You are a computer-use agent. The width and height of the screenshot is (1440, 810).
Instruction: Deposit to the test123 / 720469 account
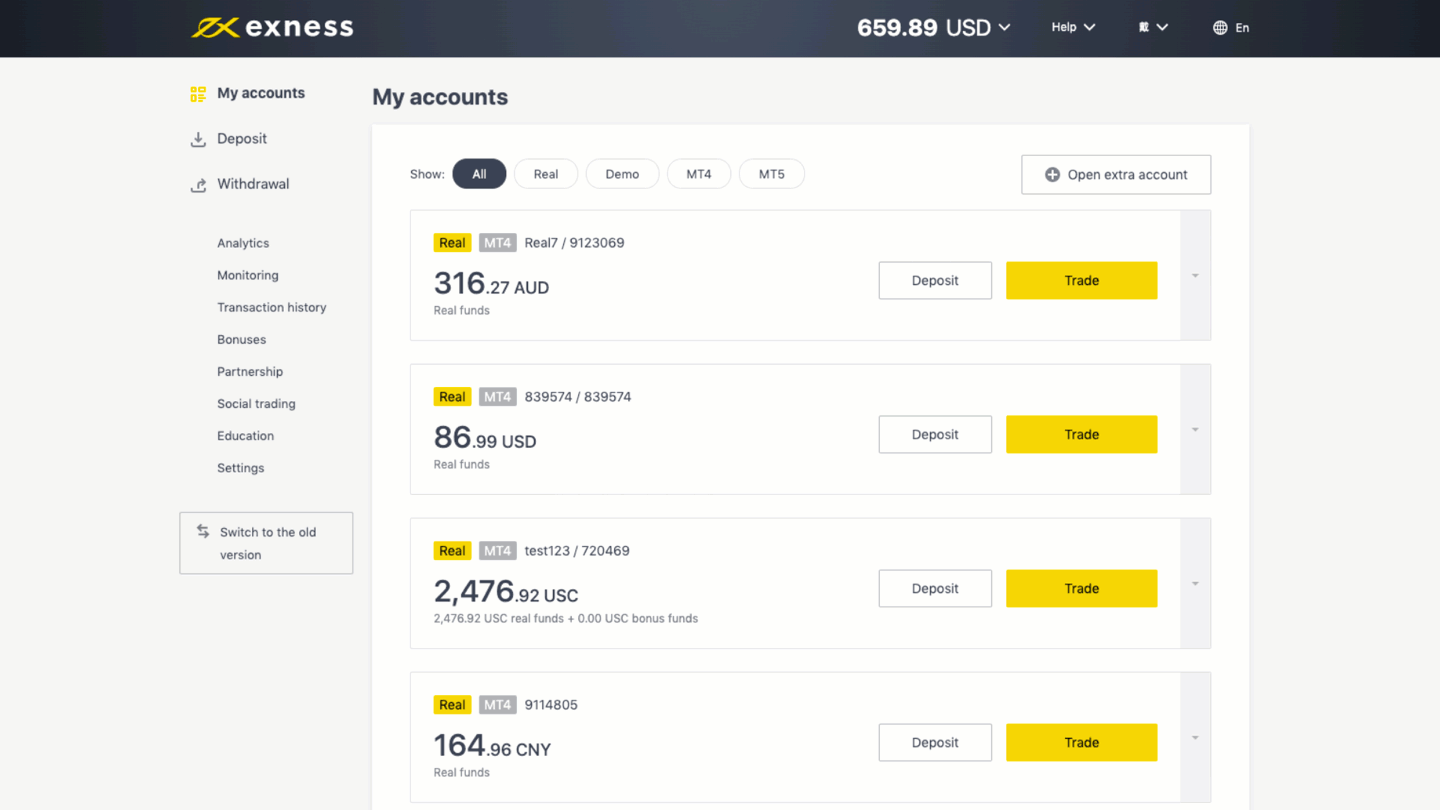click(935, 588)
